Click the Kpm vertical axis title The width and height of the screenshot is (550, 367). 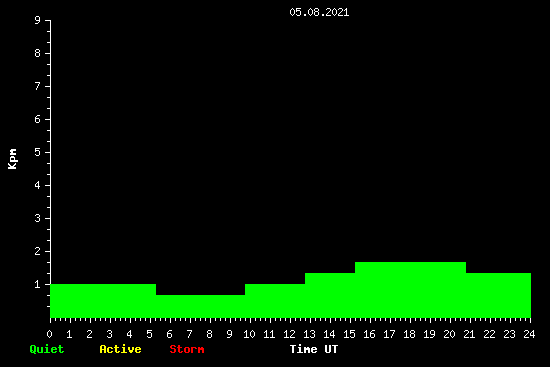coord(12,159)
